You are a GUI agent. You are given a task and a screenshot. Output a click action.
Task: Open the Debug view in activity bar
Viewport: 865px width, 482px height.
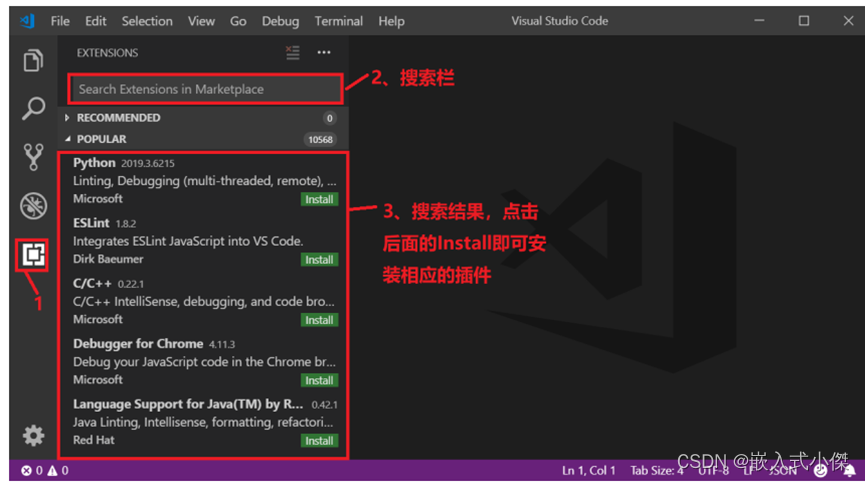tap(33, 206)
